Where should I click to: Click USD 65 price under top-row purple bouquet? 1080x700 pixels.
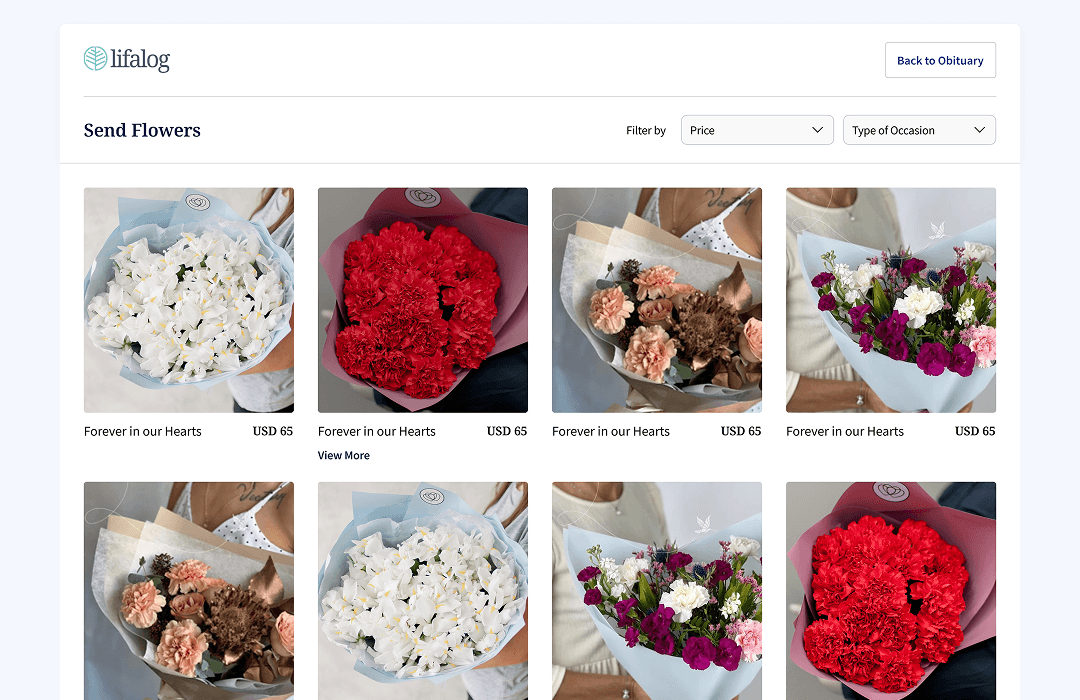coord(974,431)
